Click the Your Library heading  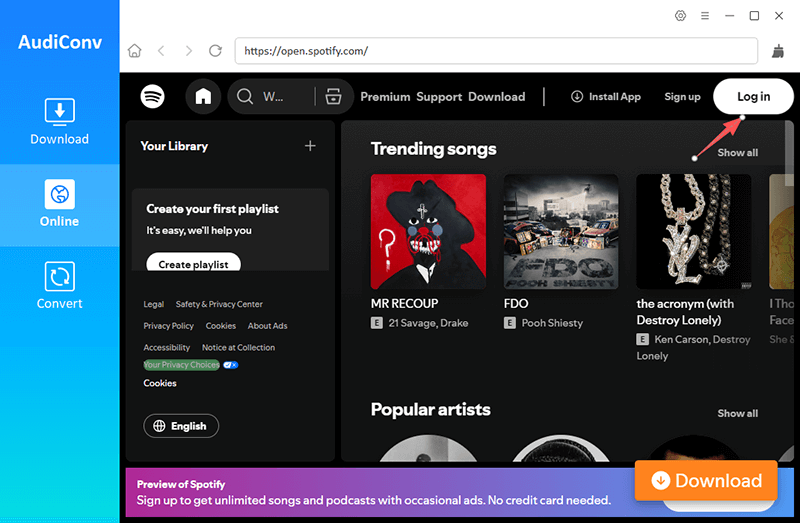[x=174, y=146]
